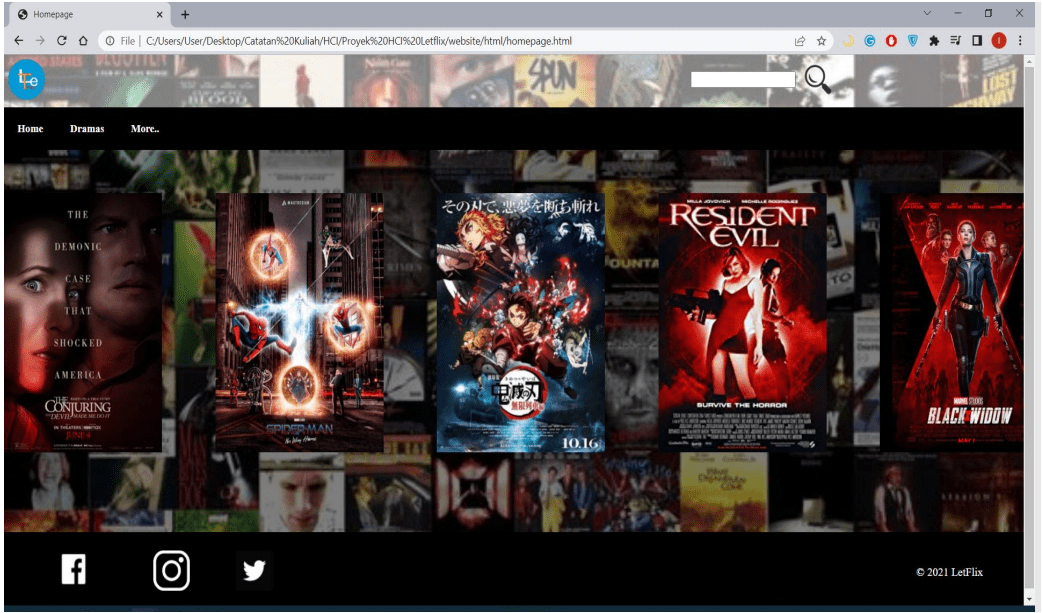1042x613 pixels.
Task: Click the file info icon in address bar
Action: (x=110, y=41)
